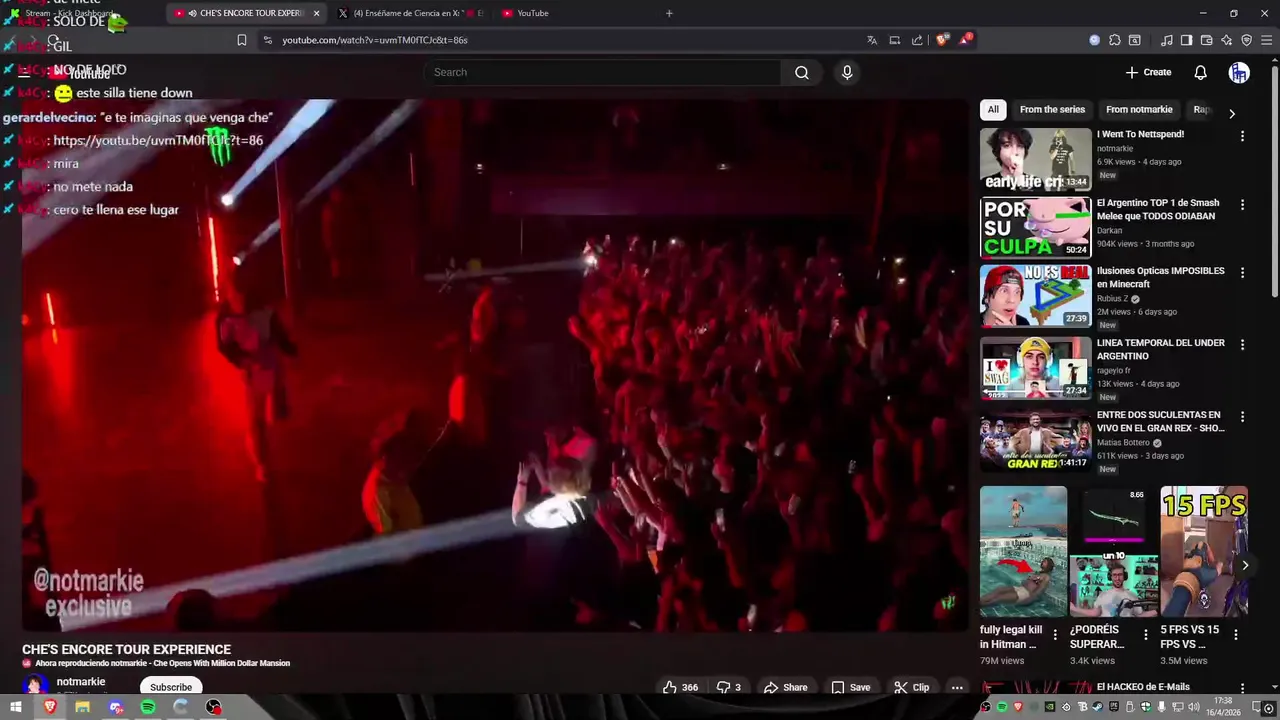Toggle the browser sidebar panel icon
Viewport: 1280px width, 720px height.
click(1186, 40)
